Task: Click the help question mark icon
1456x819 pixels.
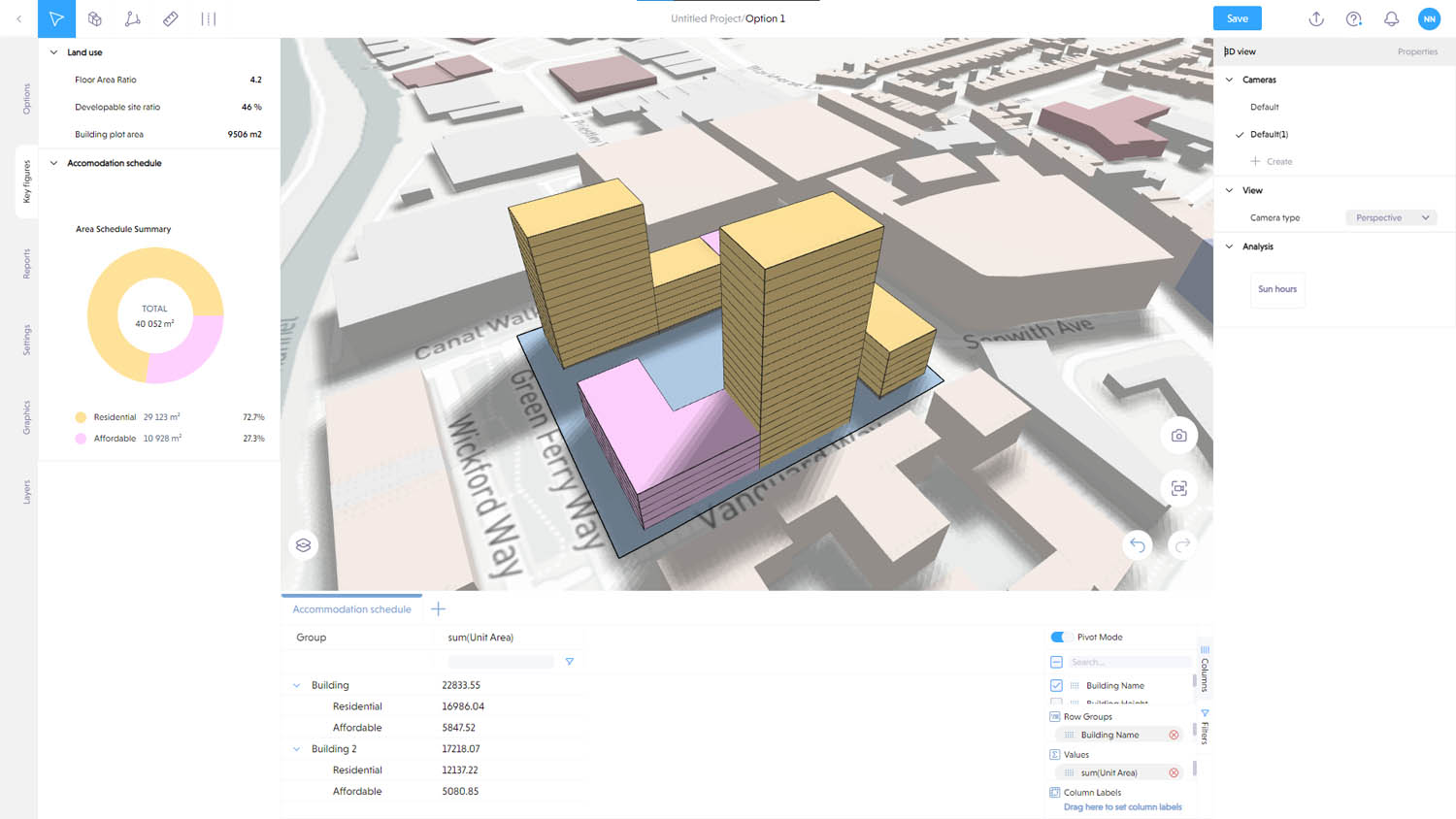Action: [x=1354, y=18]
